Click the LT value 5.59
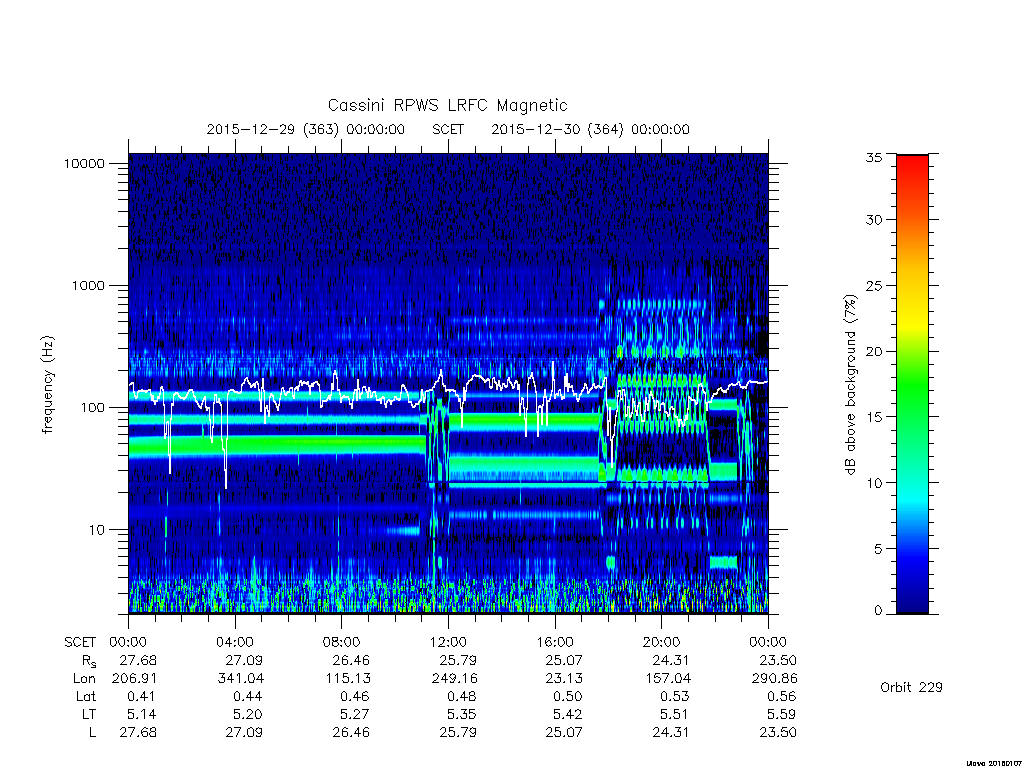Viewport: 1024px width, 768px height. coord(782,714)
